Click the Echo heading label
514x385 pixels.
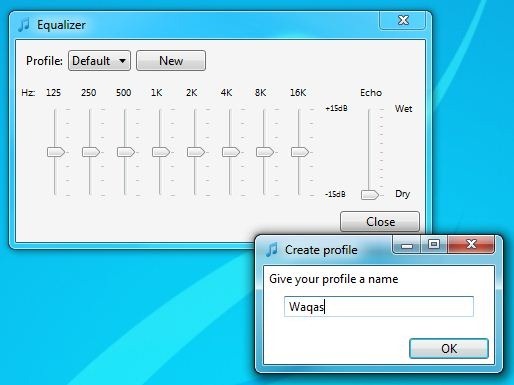(x=371, y=93)
